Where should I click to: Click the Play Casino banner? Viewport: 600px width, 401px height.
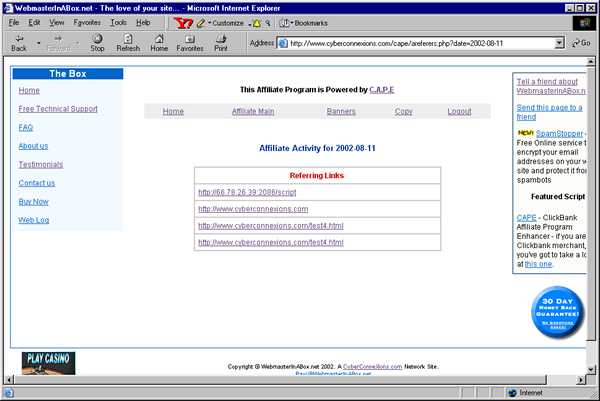pyautogui.click(x=48, y=363)
